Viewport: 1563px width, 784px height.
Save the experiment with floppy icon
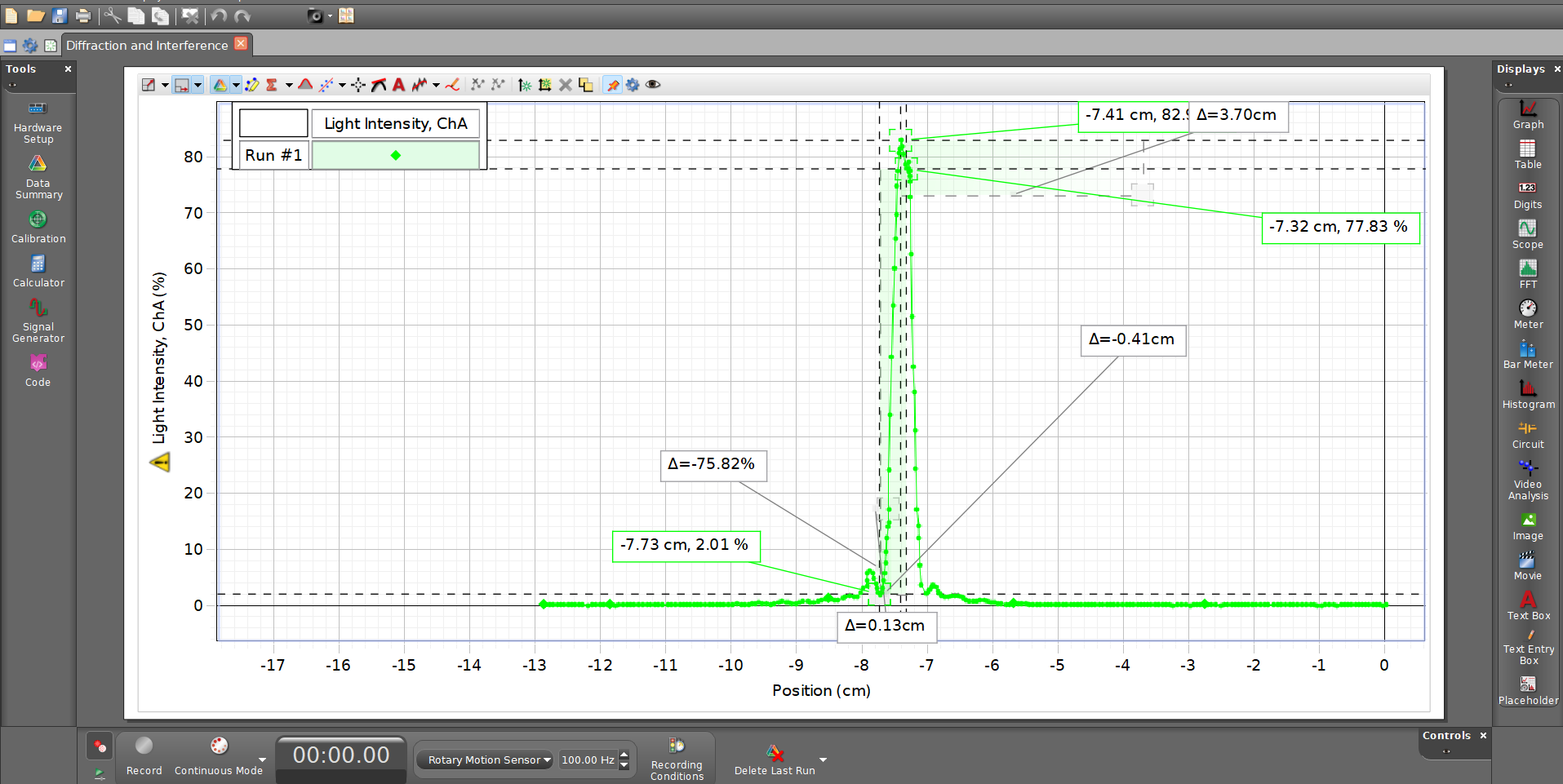[x=60, y=16]
